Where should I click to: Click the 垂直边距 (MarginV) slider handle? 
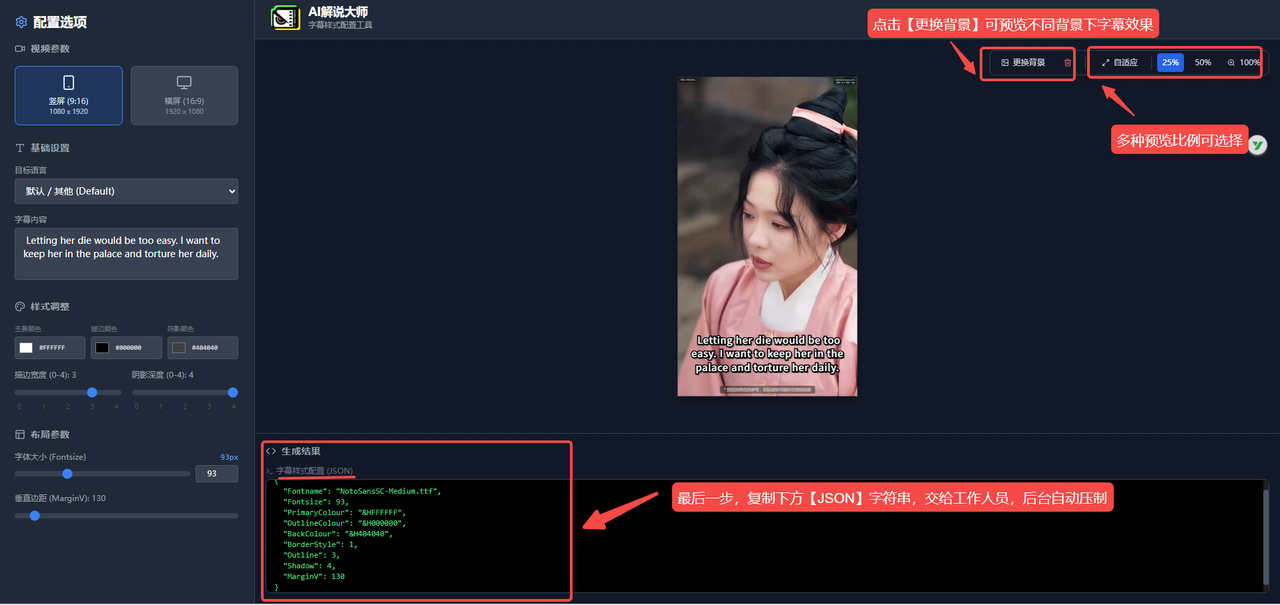click(35, 516)
